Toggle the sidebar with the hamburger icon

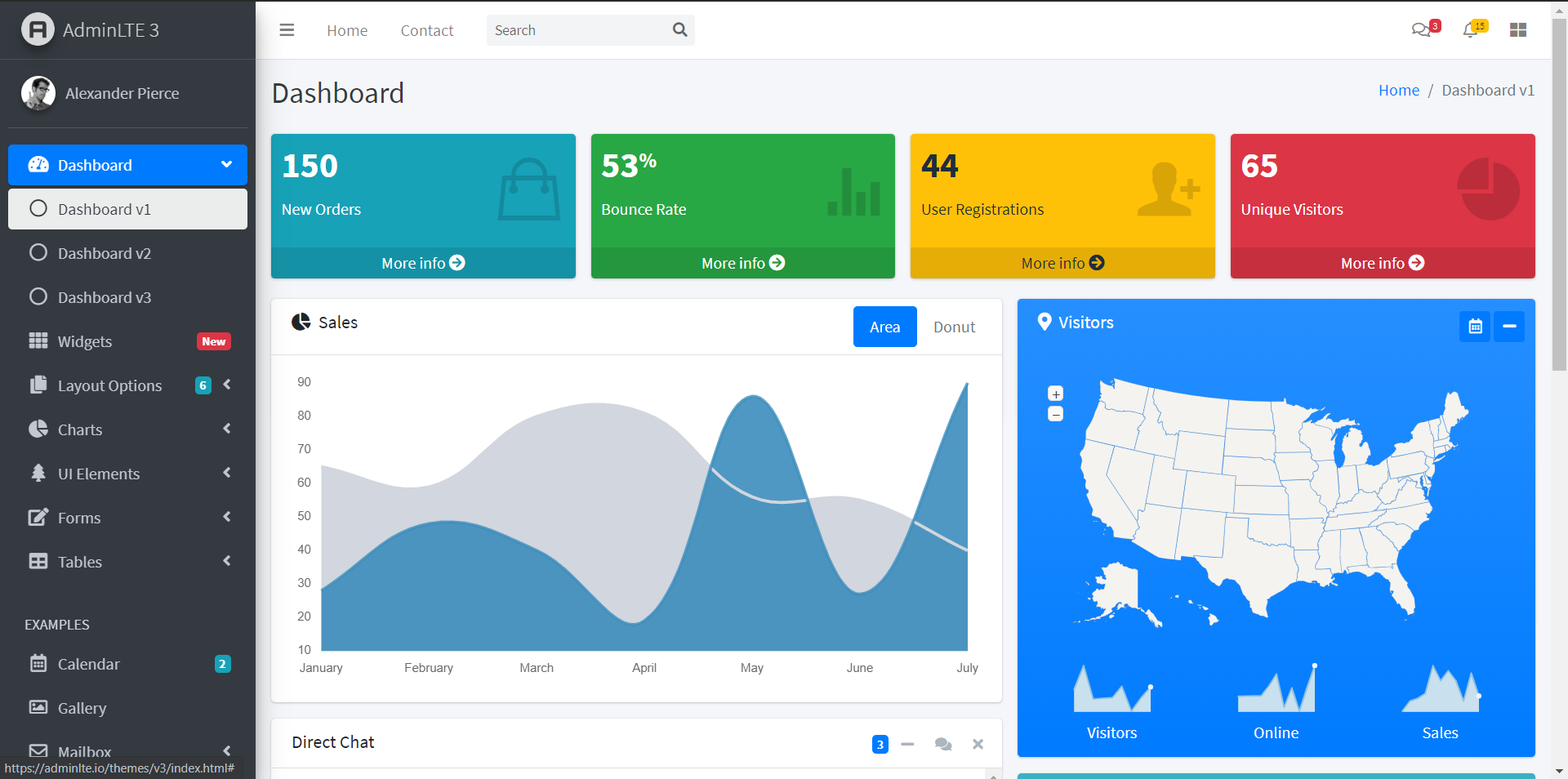(287, 29)
